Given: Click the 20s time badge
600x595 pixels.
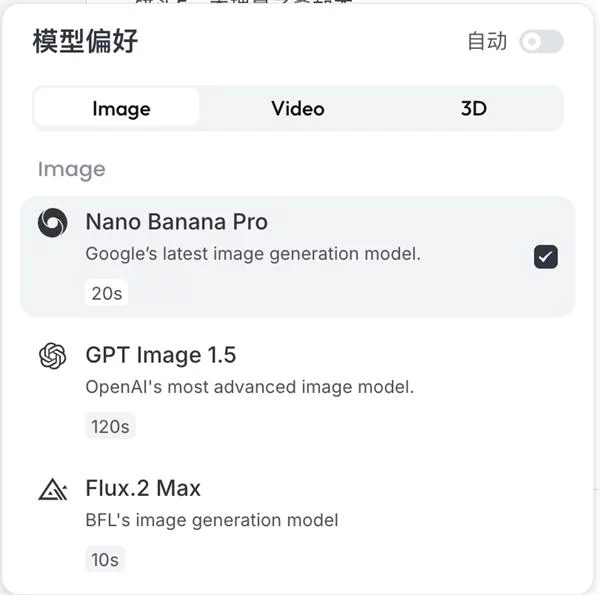Looking at the screenshot, I should click(x=106, y=294).
